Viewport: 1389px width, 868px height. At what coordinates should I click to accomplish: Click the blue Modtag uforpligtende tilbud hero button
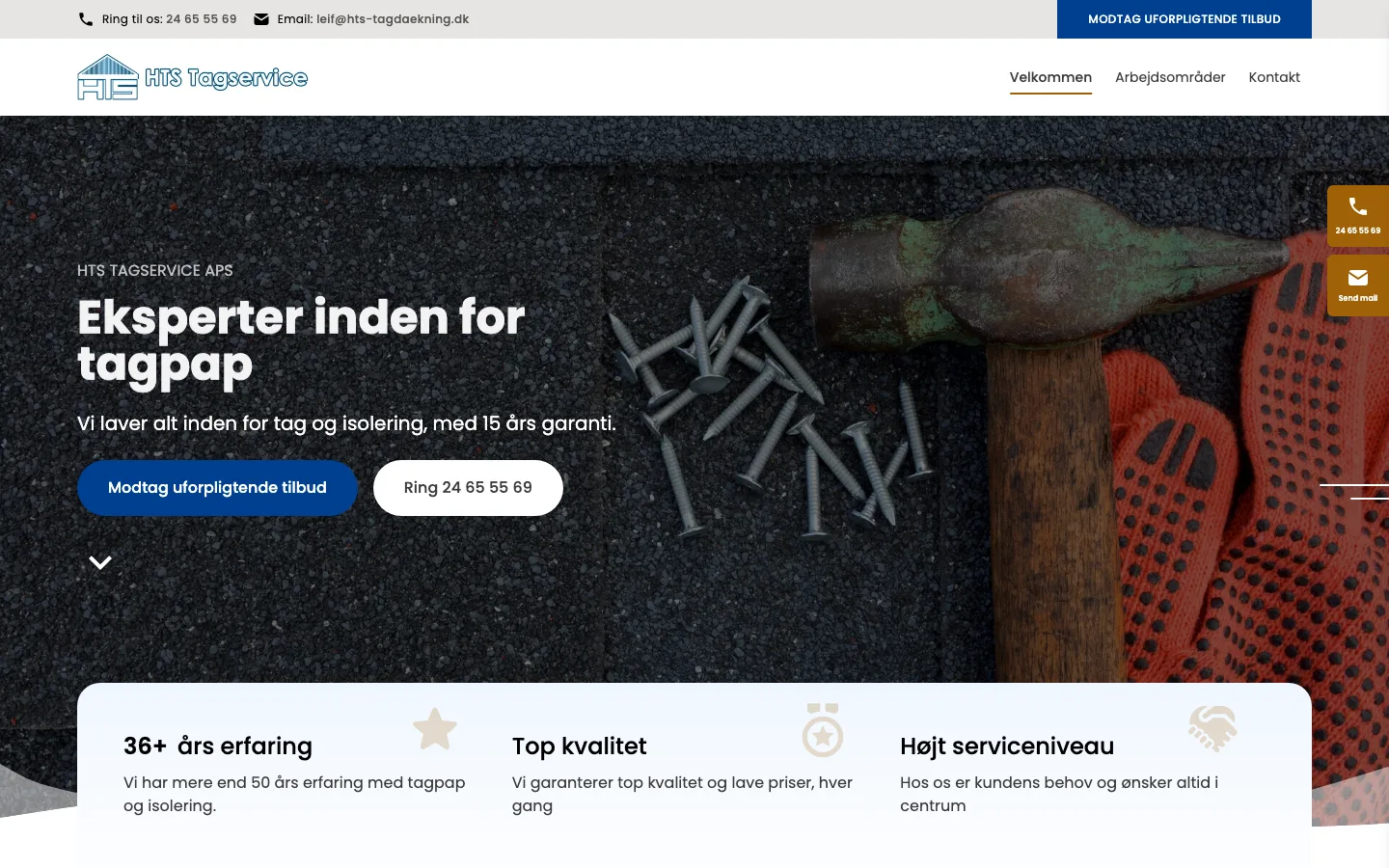(x=217, y=488)
